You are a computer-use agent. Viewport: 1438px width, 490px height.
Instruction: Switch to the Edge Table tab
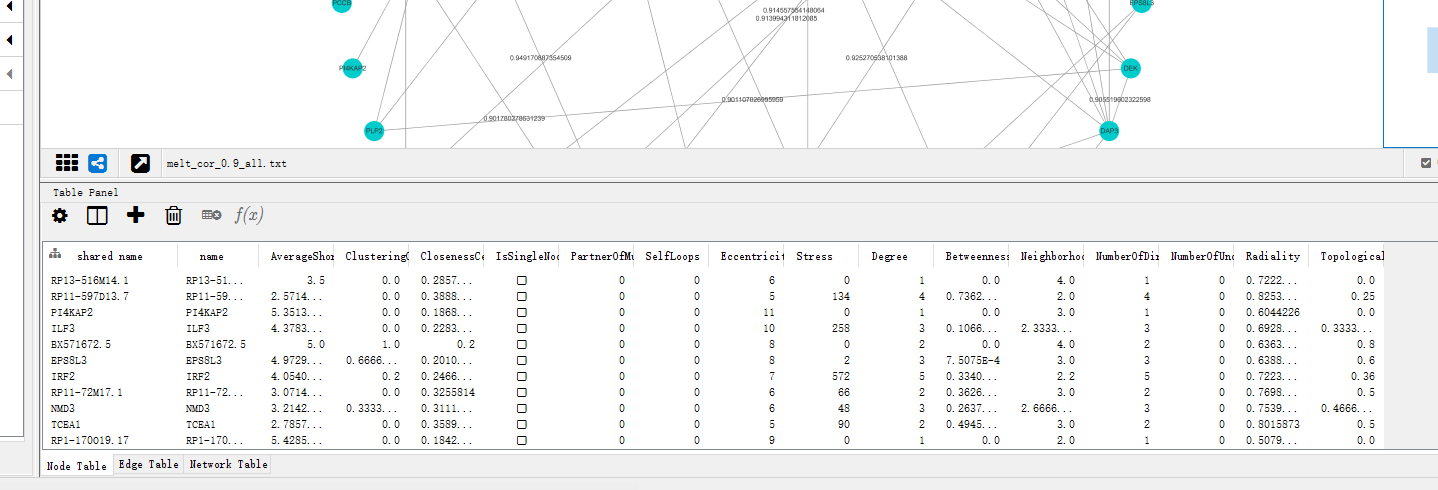(x=148, y=464)
